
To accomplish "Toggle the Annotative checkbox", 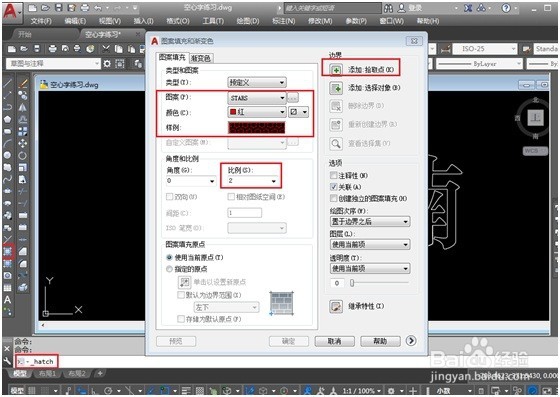I will pyautogui.click(x=334, y=175).
